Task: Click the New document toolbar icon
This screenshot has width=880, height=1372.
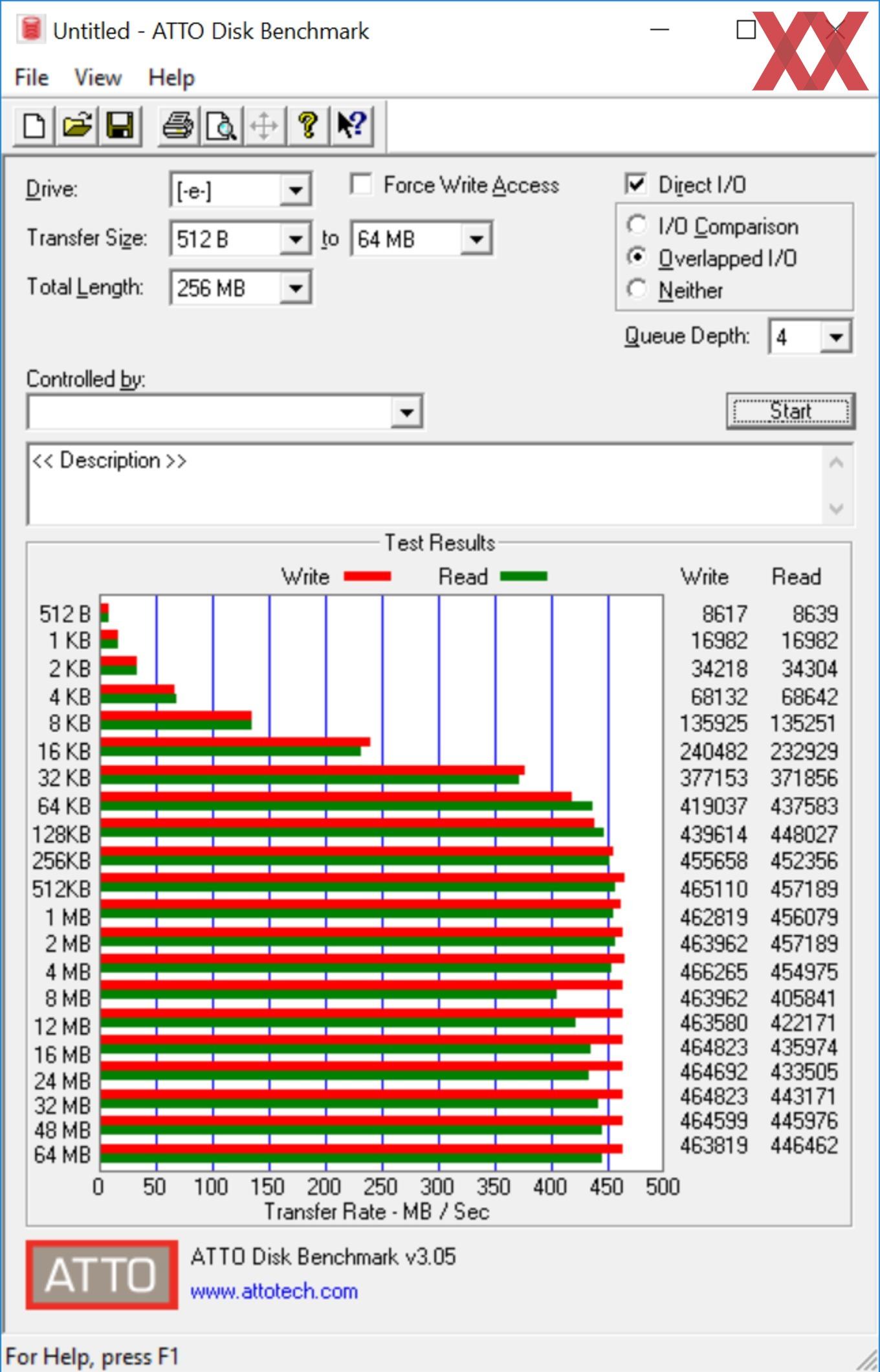Action: [x=34, y=125]
